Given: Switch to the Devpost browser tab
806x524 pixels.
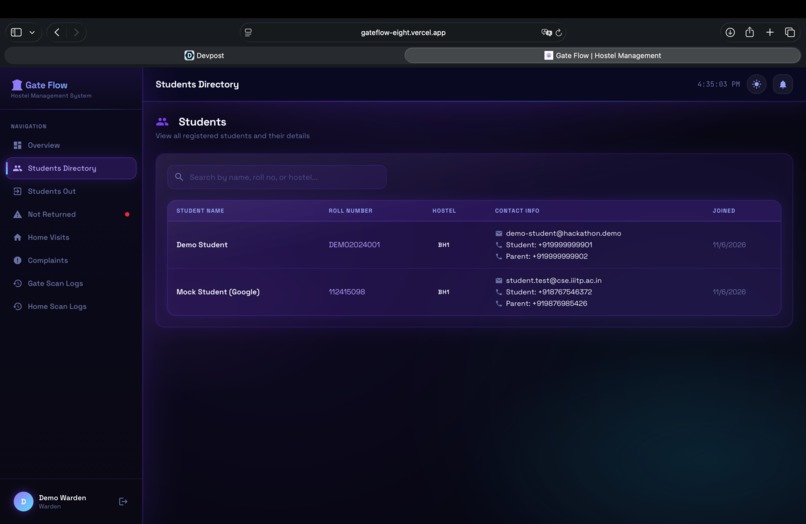Looking at the screenshot, I should coord(204,56).
